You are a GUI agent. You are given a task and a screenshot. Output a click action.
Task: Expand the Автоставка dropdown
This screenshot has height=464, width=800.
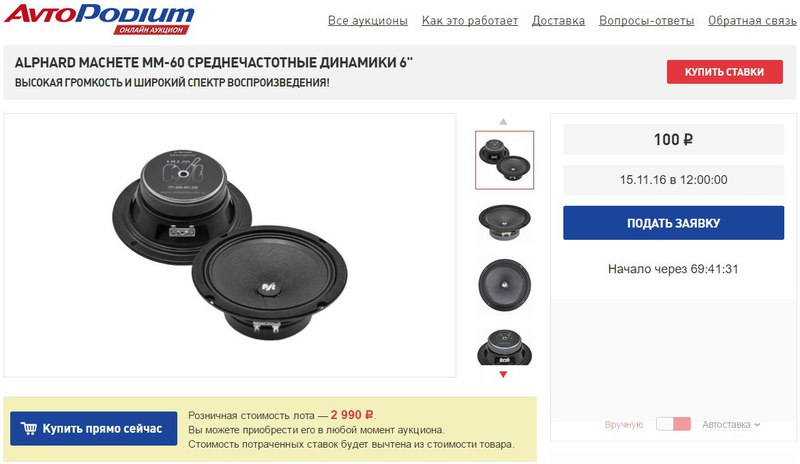pyautogui.click(x=731, y=425)
